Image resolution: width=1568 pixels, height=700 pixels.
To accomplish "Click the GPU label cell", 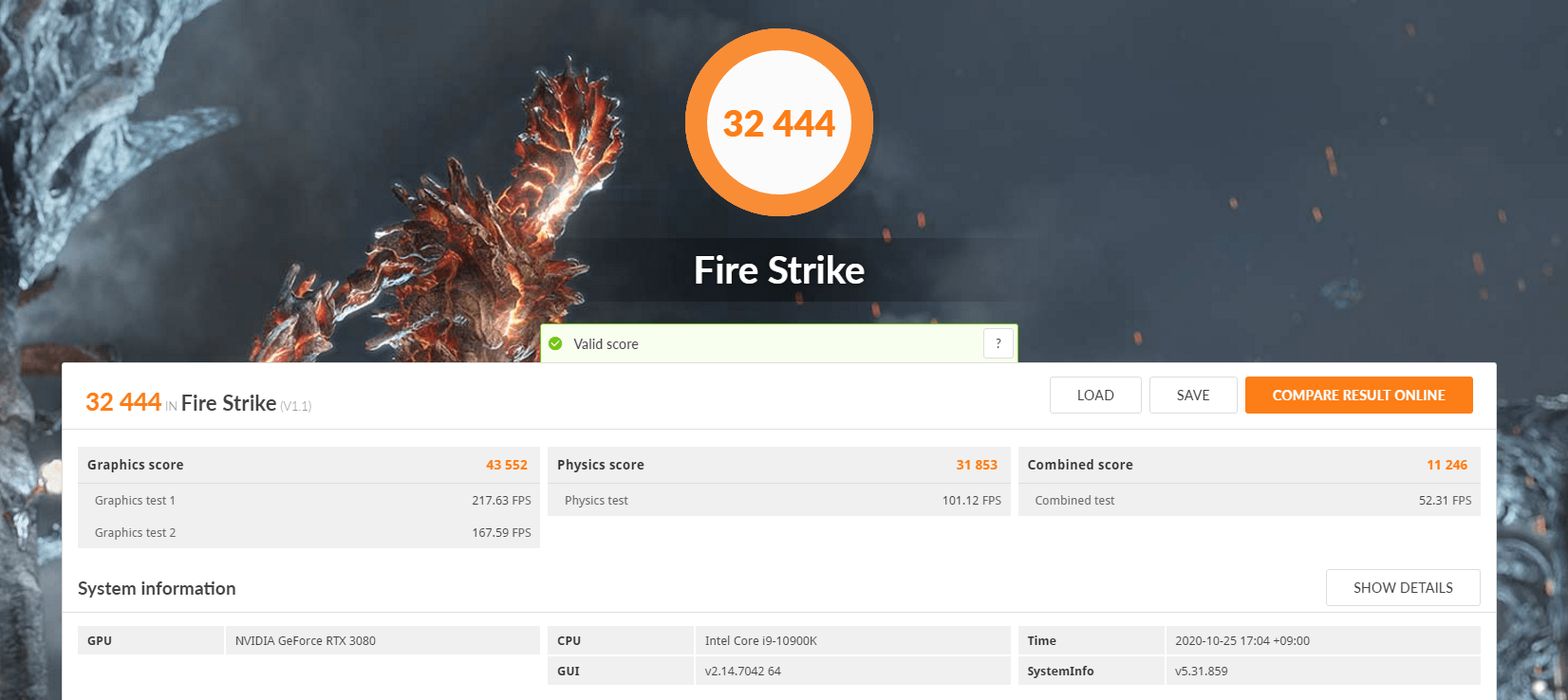I will pos(151,640).
